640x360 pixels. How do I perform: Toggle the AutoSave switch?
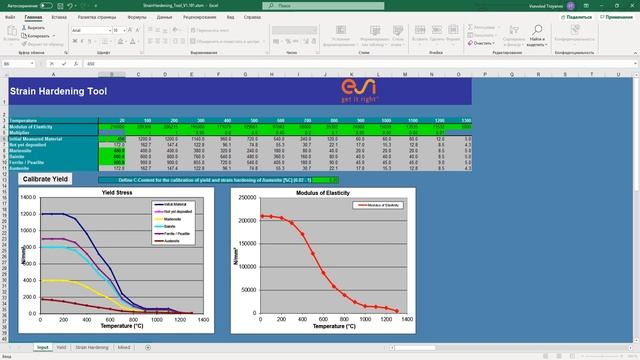click(x=46, y=6)
